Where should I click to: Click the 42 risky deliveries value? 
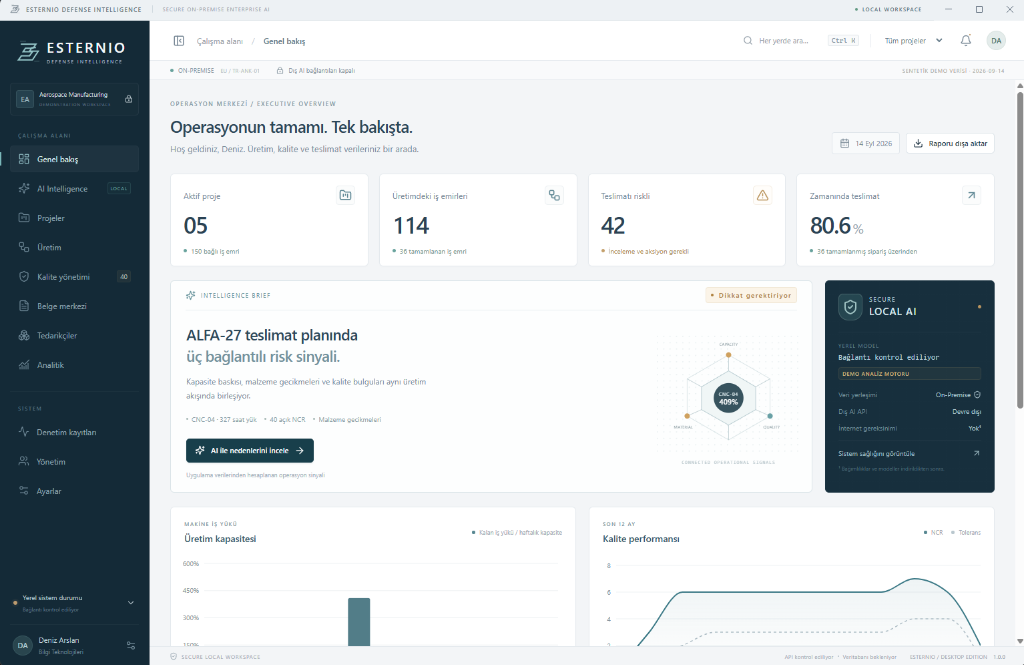click(x=613, y=225)
